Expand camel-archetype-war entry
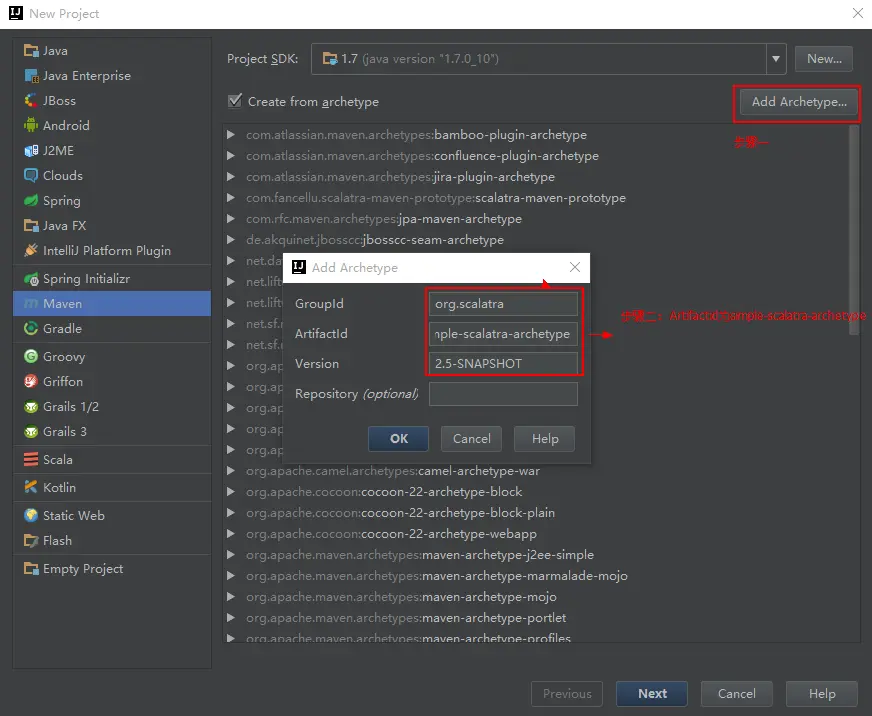Image resolution: width=872 pixels, height=716 pixels. [230, 471]
